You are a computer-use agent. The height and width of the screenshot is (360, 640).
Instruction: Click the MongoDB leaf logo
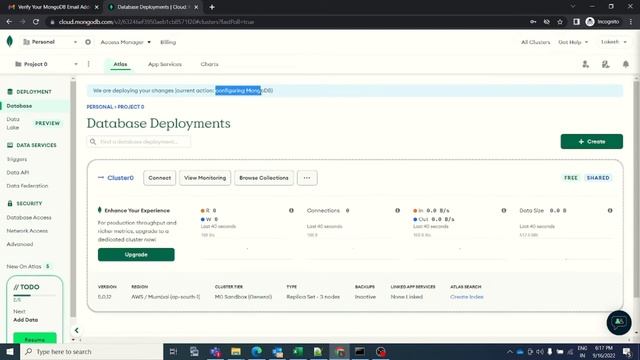coord(10,41)
